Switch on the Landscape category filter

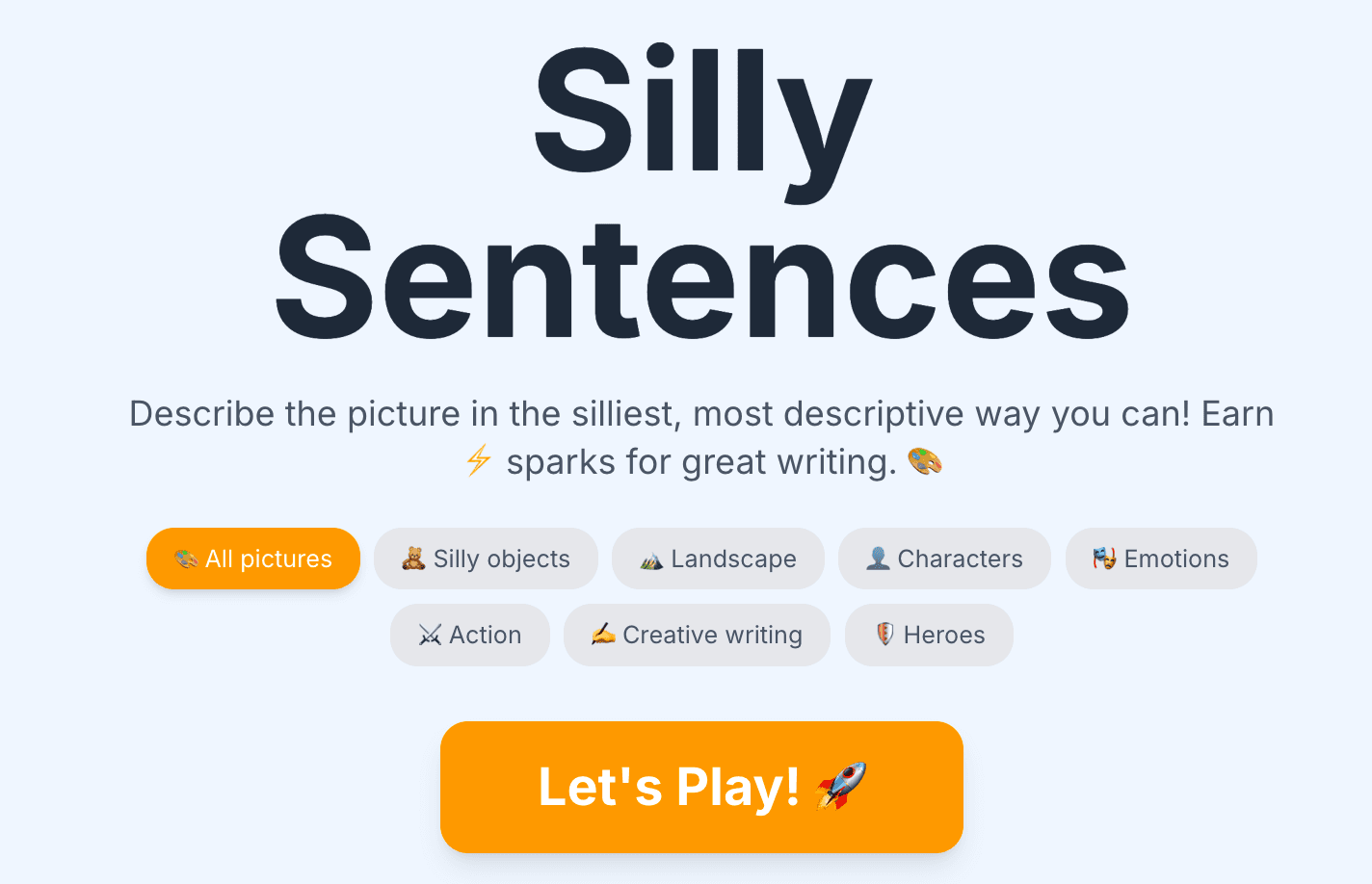click(718, 559)
